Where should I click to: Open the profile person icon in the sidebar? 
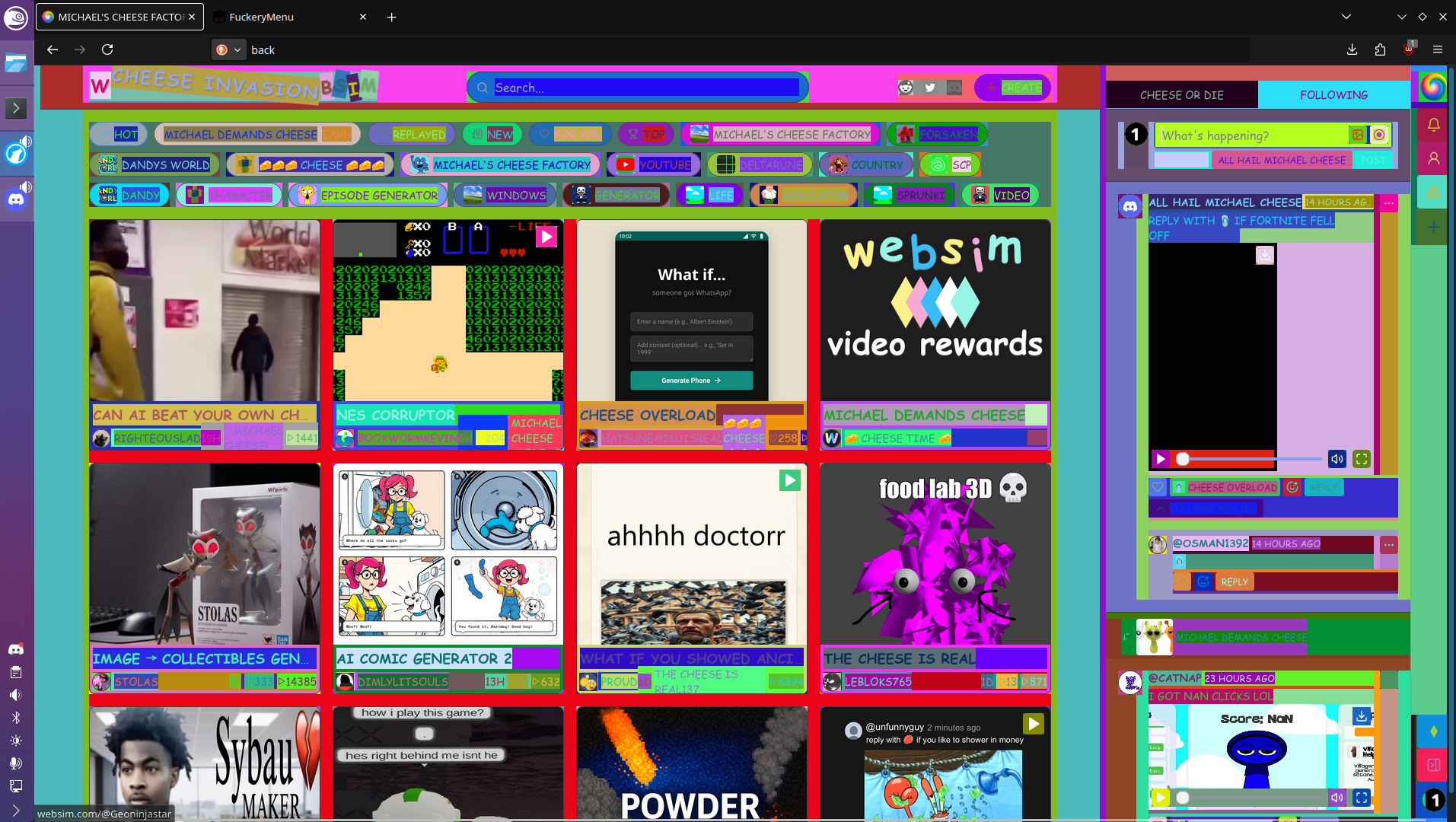click(x=1433, y=158)
